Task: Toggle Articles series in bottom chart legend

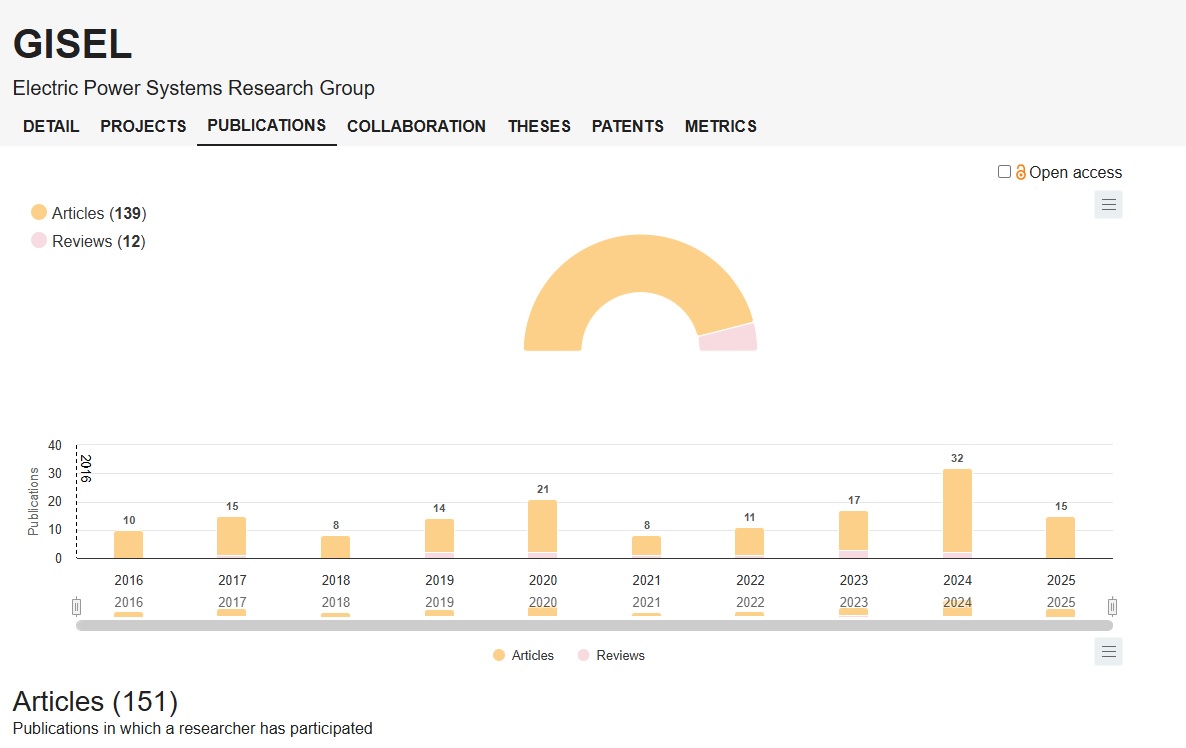Action: pos(523,656)
